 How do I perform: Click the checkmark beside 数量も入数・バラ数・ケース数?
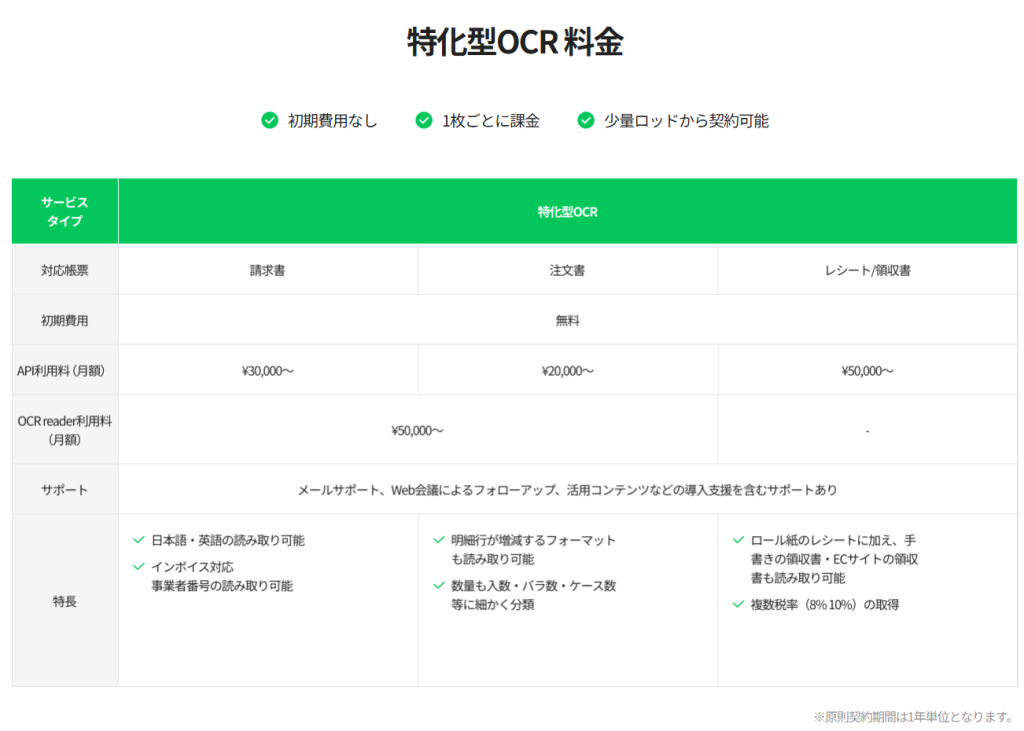(441, 587)
